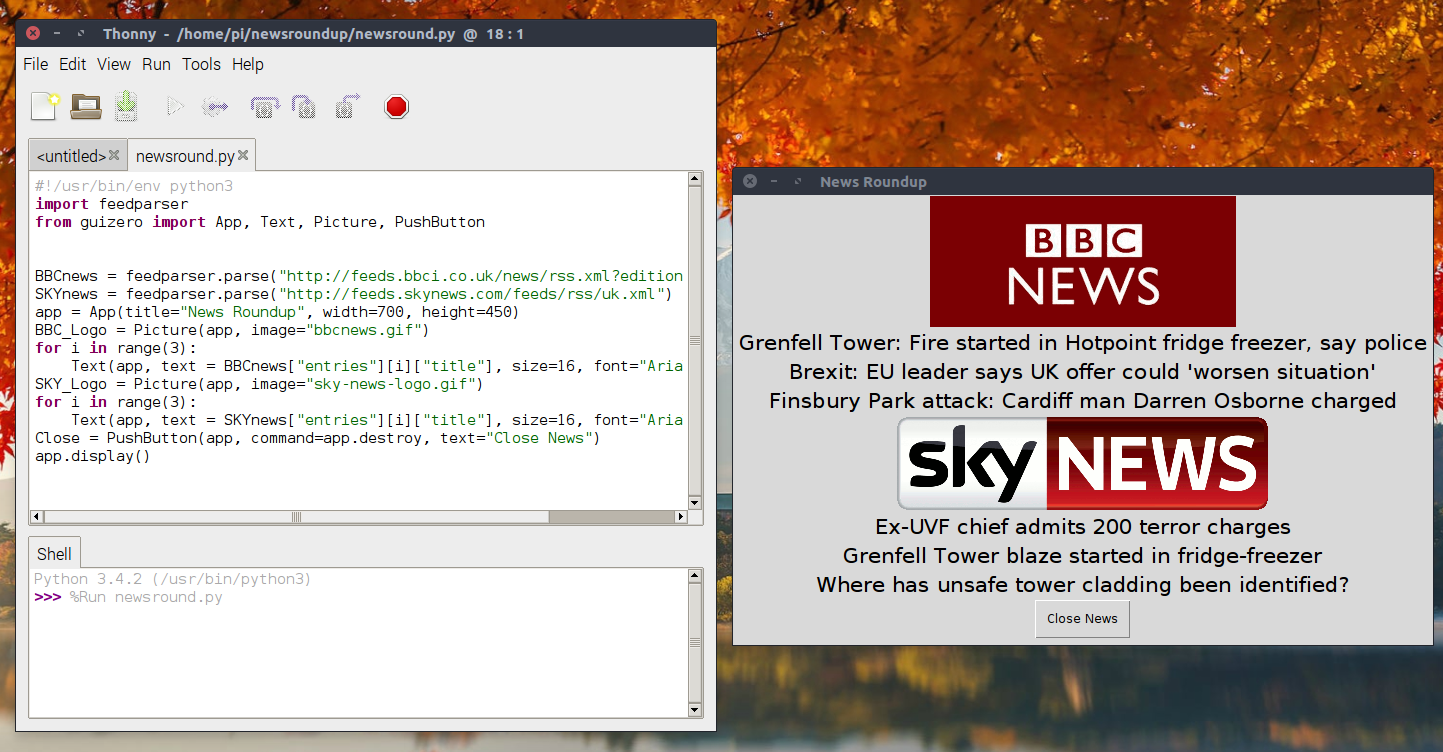Click the Close News button
Screen dimensions: 1443x752
click(x=1082, y=619)
